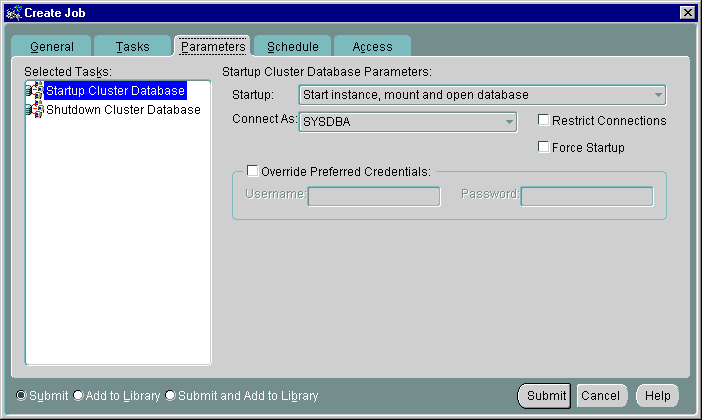
Task: Click the Shutdown Cluster Database task icon
Action: pyautogui.click(x=34, y=109)
